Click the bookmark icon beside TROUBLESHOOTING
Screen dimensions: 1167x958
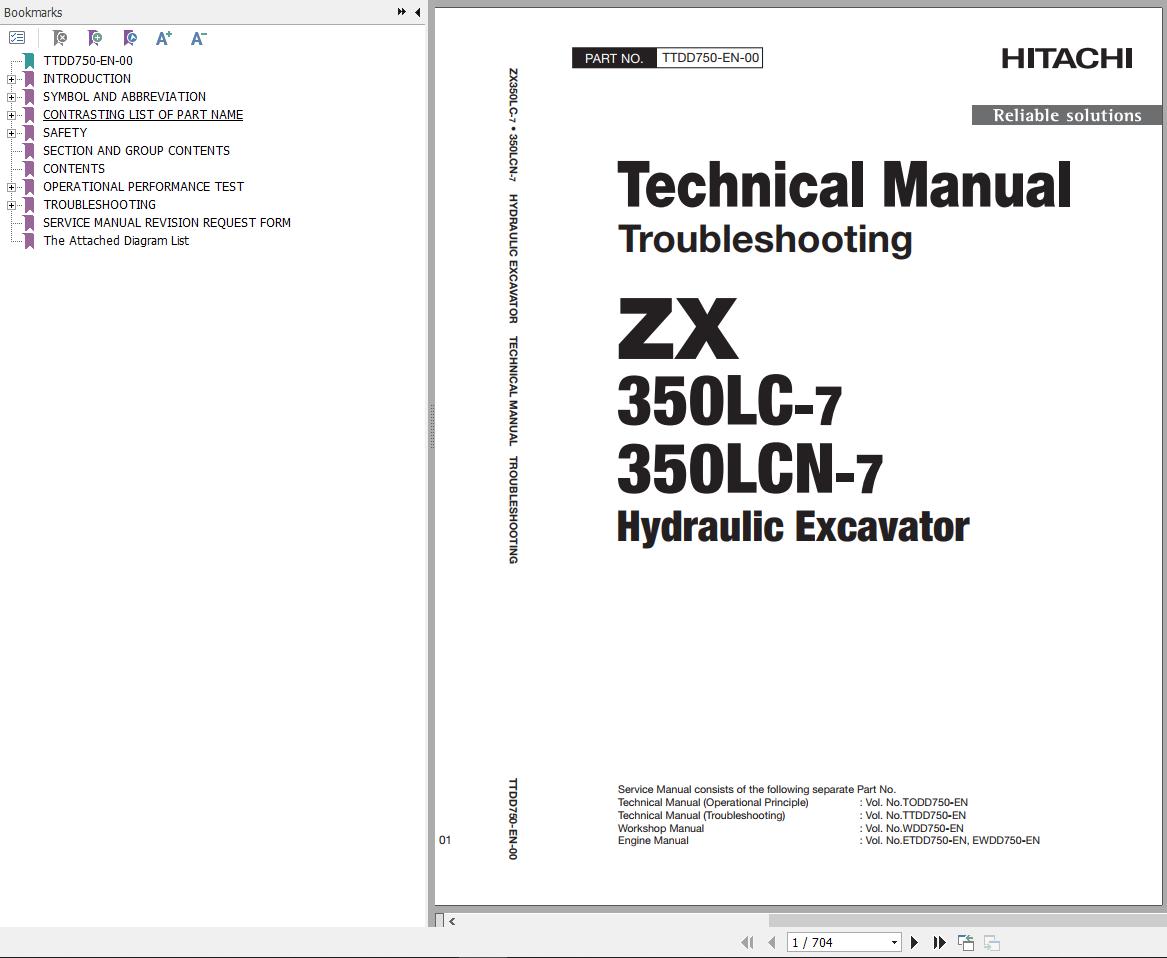pos(29,205)
